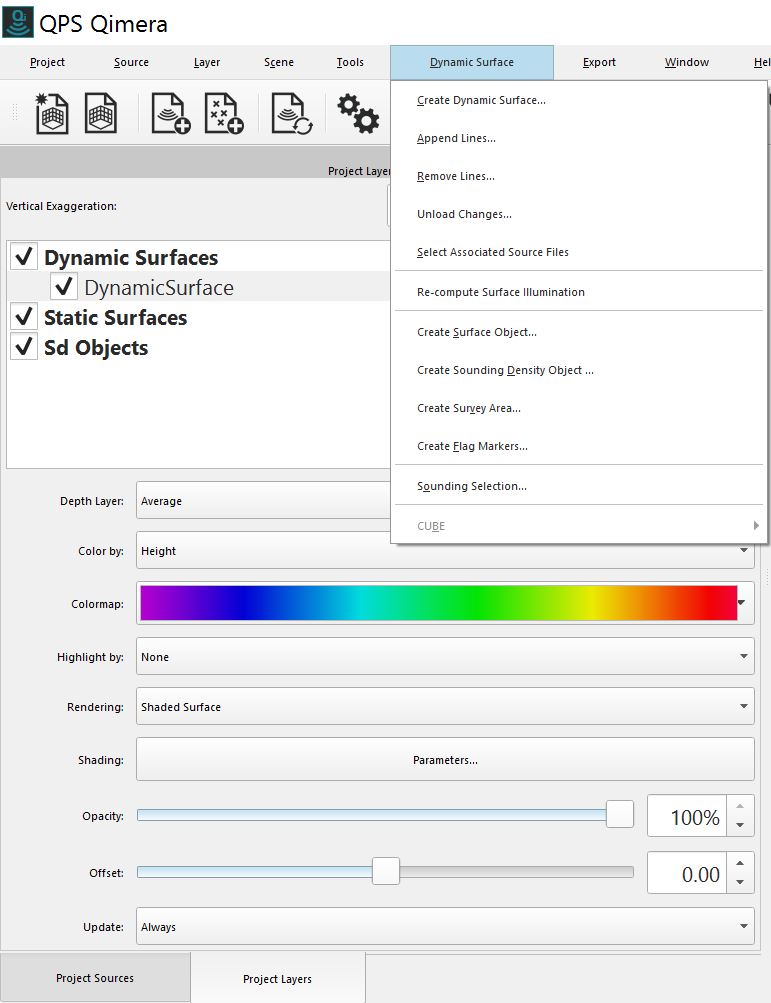Screen dimensions: 771x1003
Task: Click the Add Raw Sonar Files icon
Action: [170, 113]
